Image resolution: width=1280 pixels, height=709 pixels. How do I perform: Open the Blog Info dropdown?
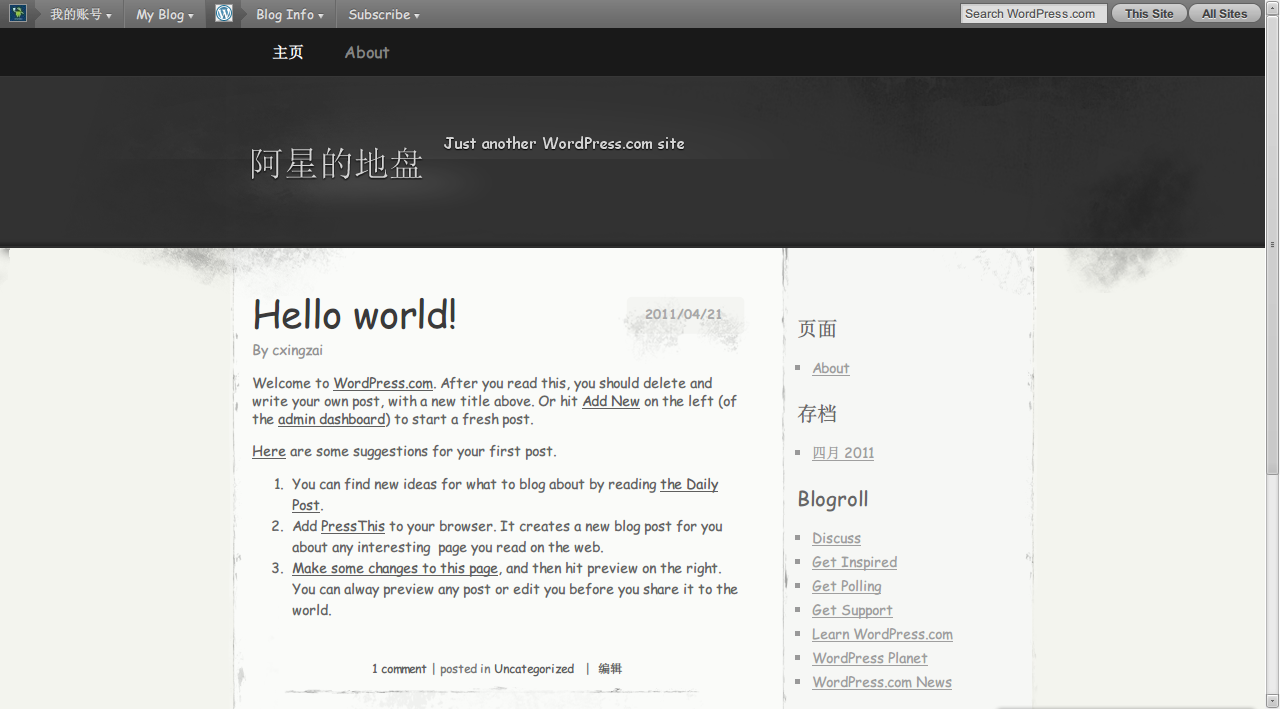click(290, 14)
